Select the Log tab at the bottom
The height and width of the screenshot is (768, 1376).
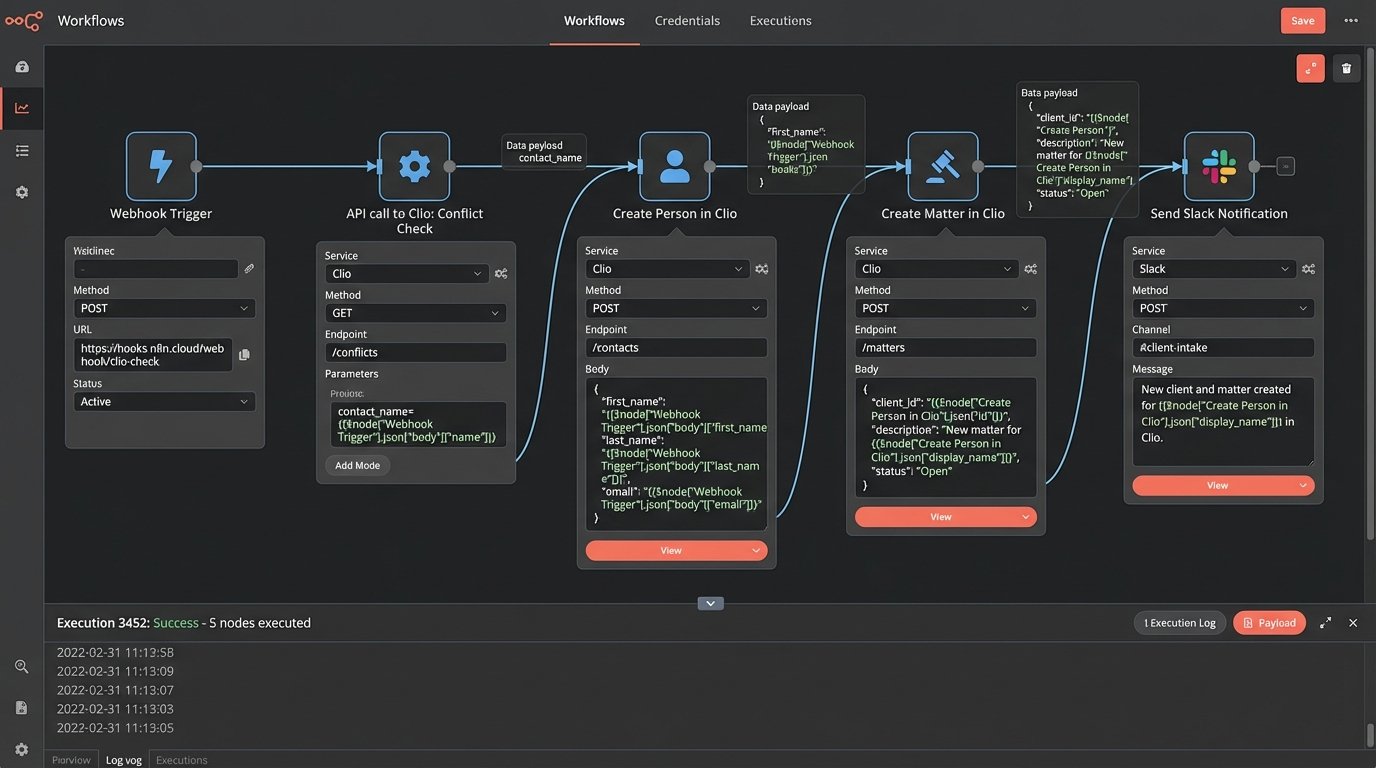123,759
